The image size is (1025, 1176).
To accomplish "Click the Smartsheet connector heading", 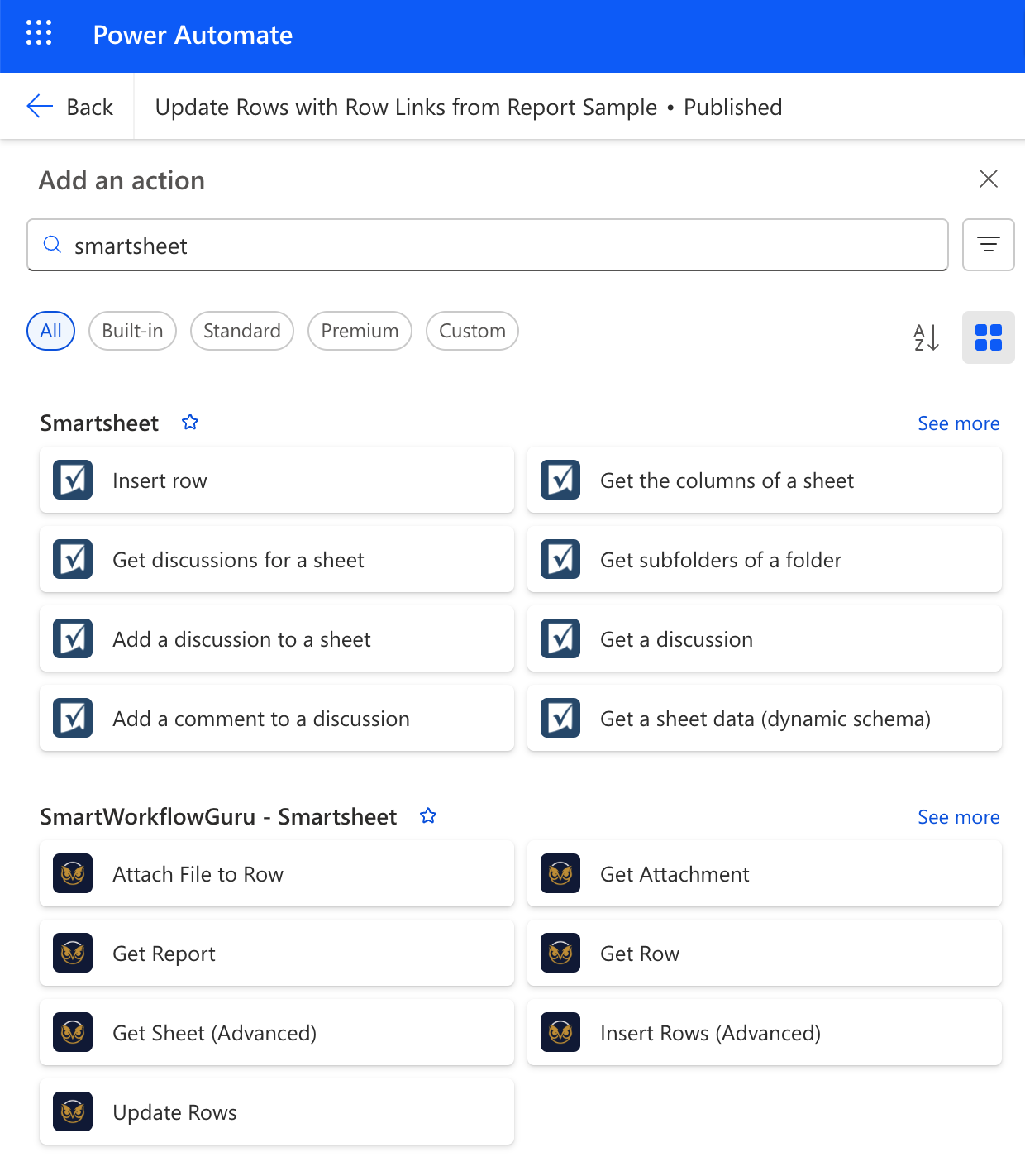I will [99, 423].
